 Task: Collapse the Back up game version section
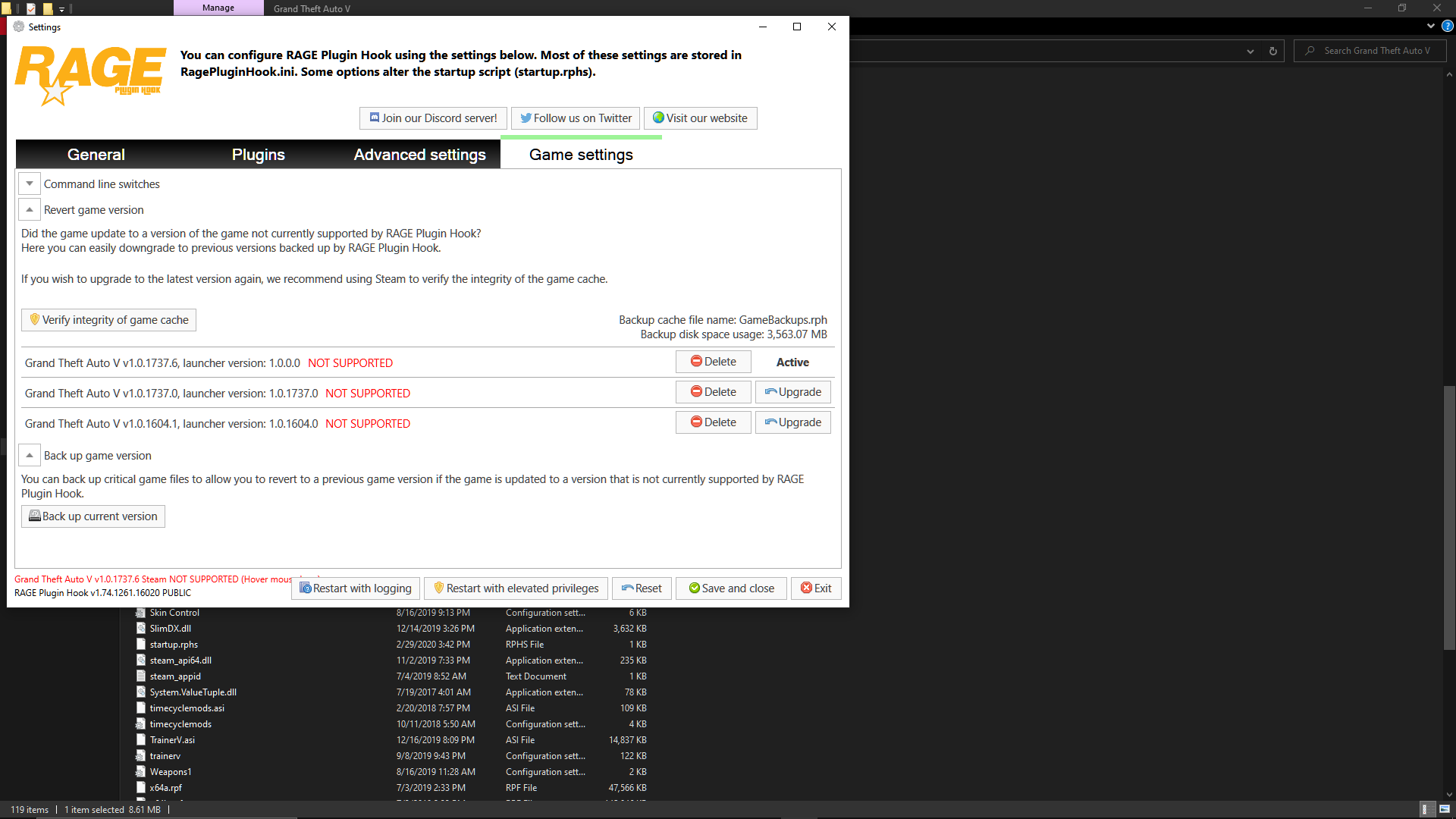30,456
